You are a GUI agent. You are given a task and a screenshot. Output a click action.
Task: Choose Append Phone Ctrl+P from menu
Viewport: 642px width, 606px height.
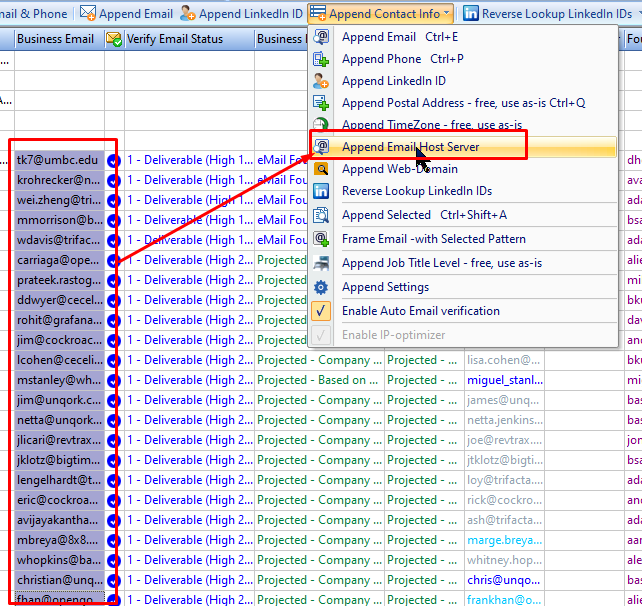[463, 59]
